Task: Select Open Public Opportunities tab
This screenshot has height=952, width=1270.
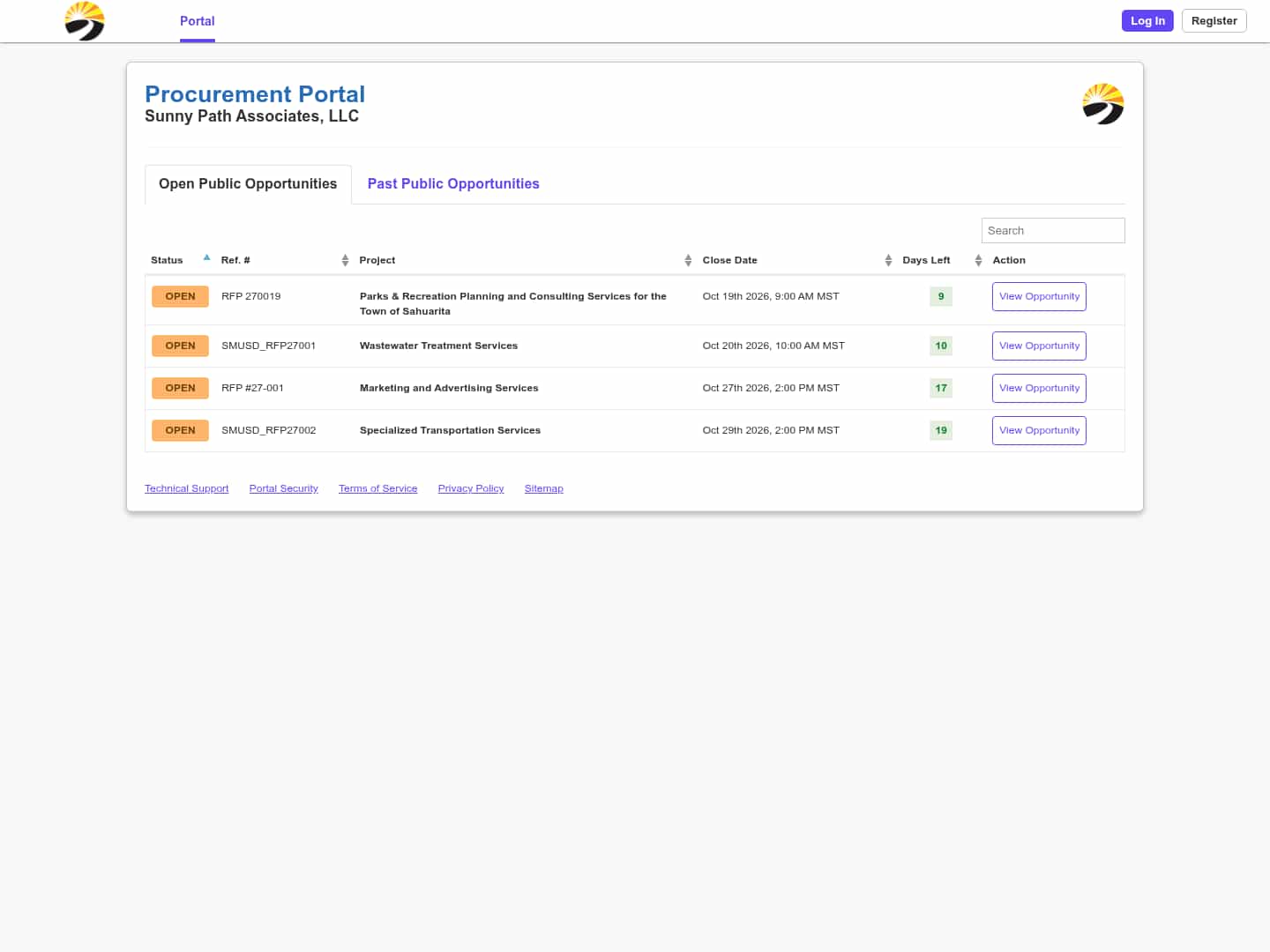Action: [248, 183]
